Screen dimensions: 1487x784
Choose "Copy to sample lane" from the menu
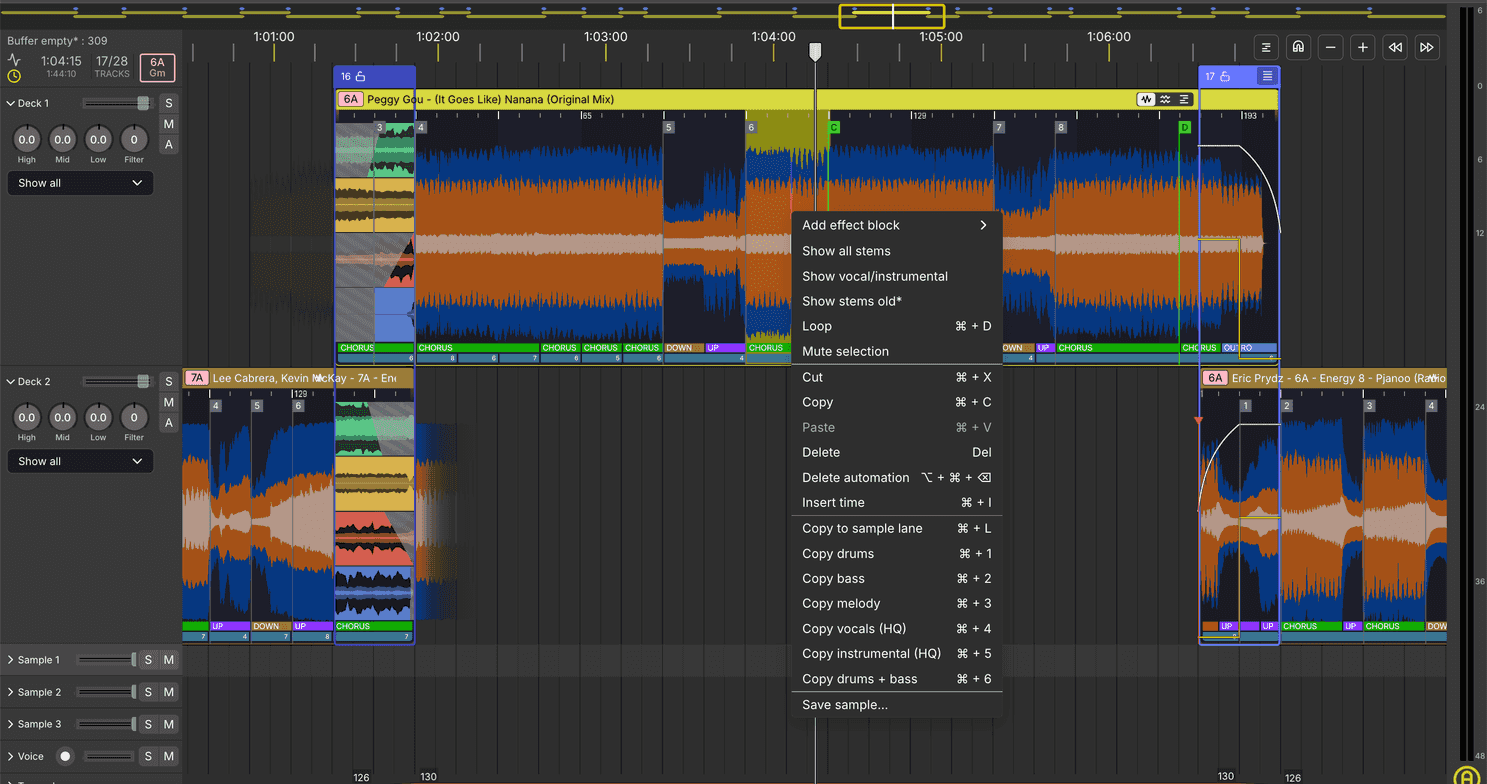[862, 528]
